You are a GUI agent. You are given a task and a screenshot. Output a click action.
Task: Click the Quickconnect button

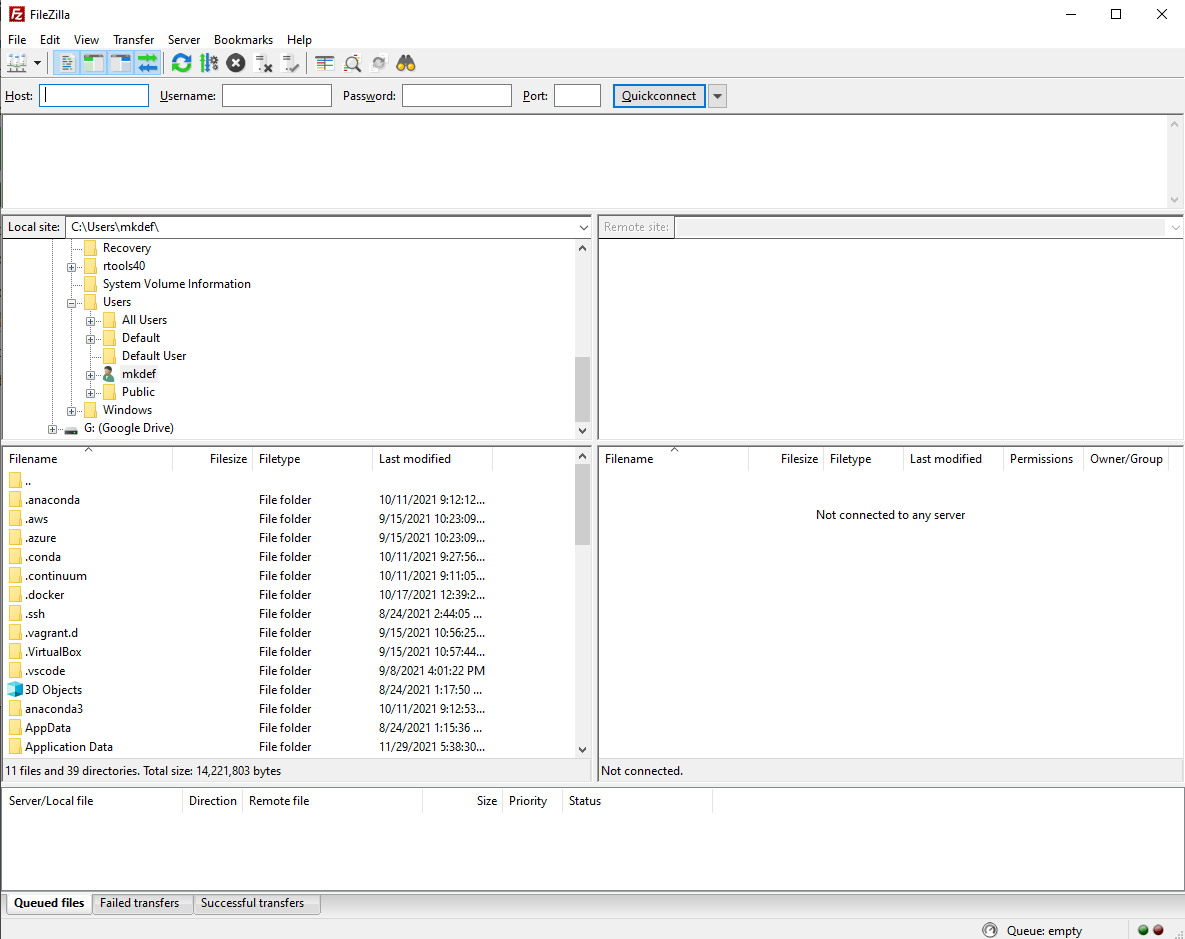click(659, 96)
